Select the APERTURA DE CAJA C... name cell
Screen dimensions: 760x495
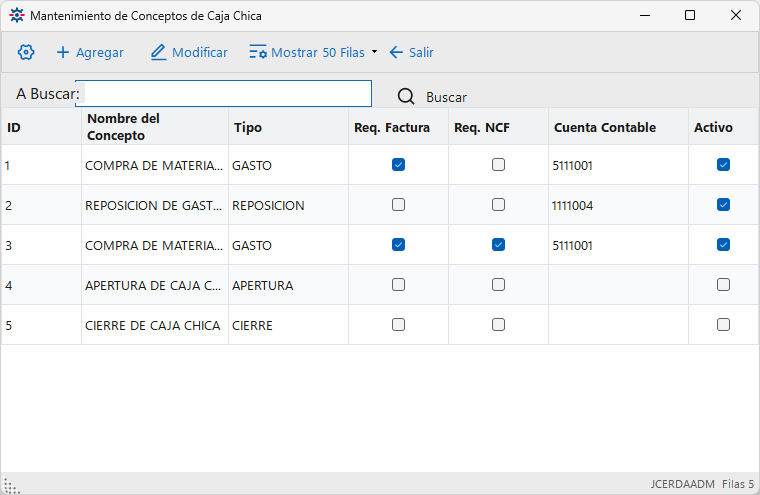pyautogui.click(x=155, y=285)
